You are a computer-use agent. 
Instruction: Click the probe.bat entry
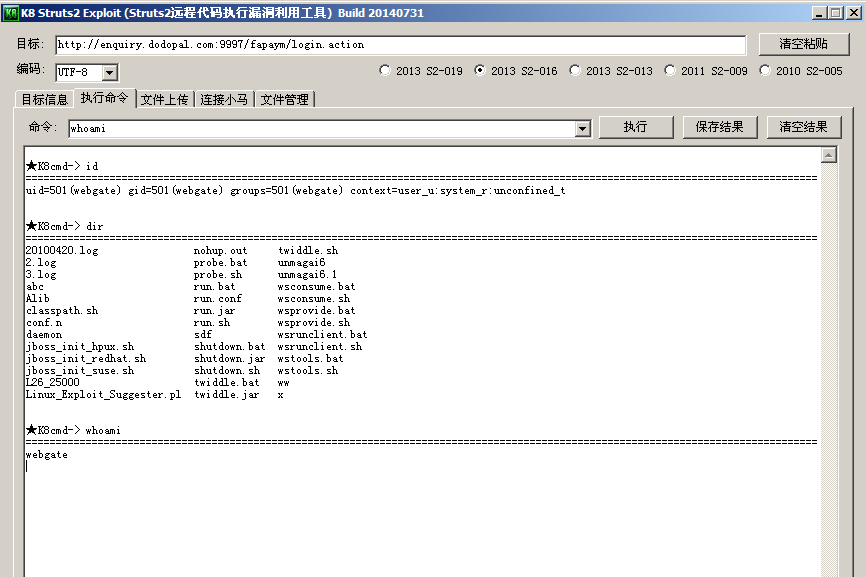point(220,262)
